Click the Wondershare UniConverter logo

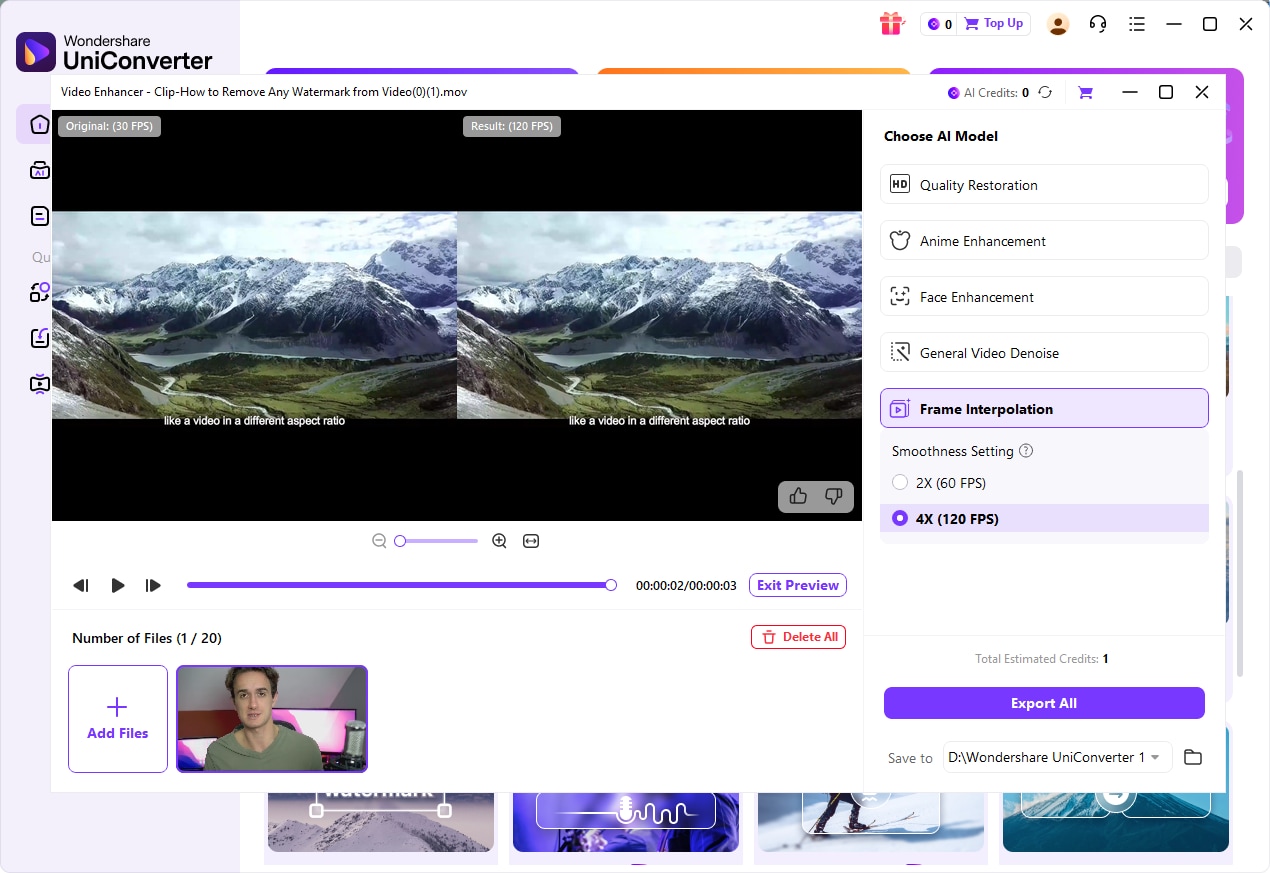(x=114, y=52)
